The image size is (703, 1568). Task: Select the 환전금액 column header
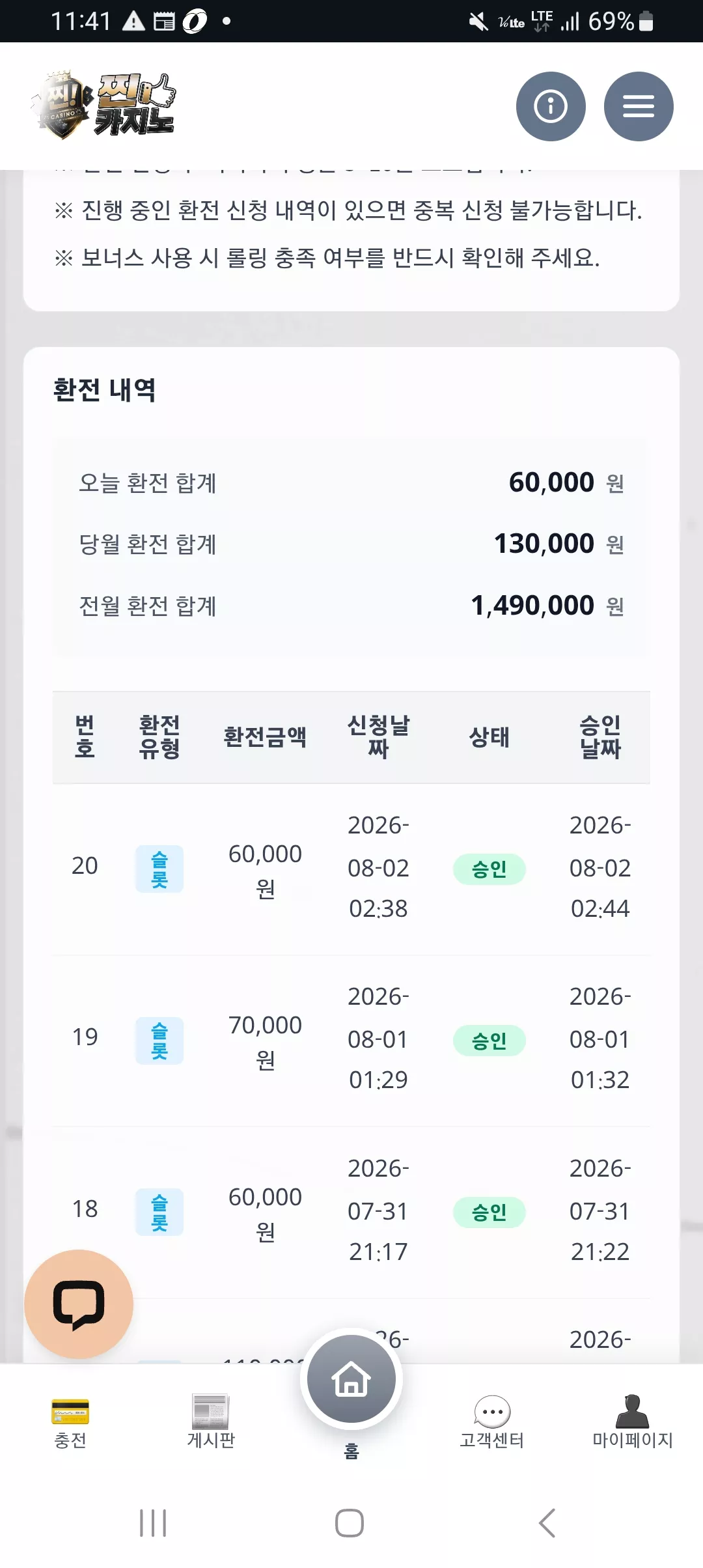265,737
